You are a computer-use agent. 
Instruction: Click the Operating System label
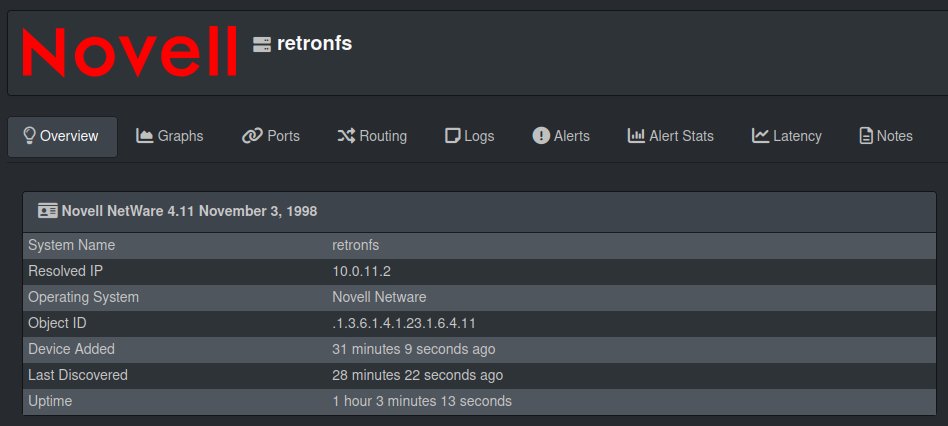coord(83,297)
